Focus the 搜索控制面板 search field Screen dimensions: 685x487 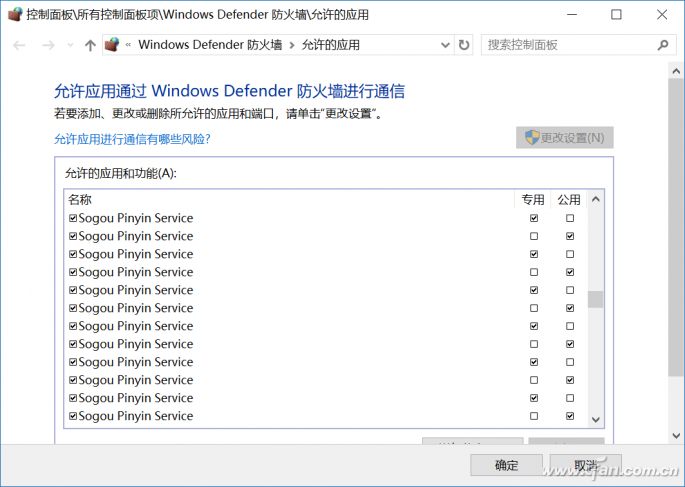pos(569,45)
